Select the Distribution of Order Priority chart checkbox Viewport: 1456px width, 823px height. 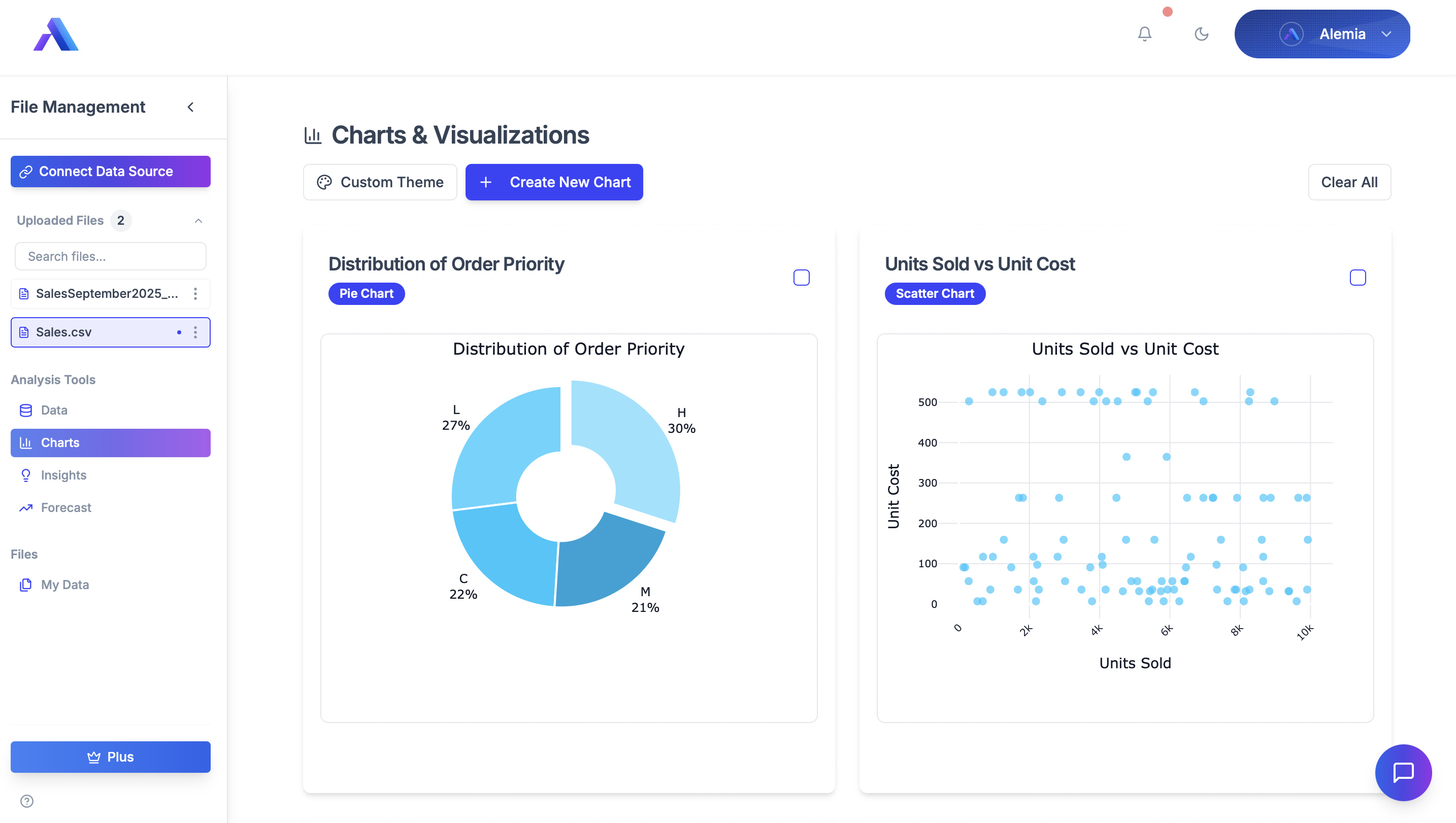(x=801, y=278)
